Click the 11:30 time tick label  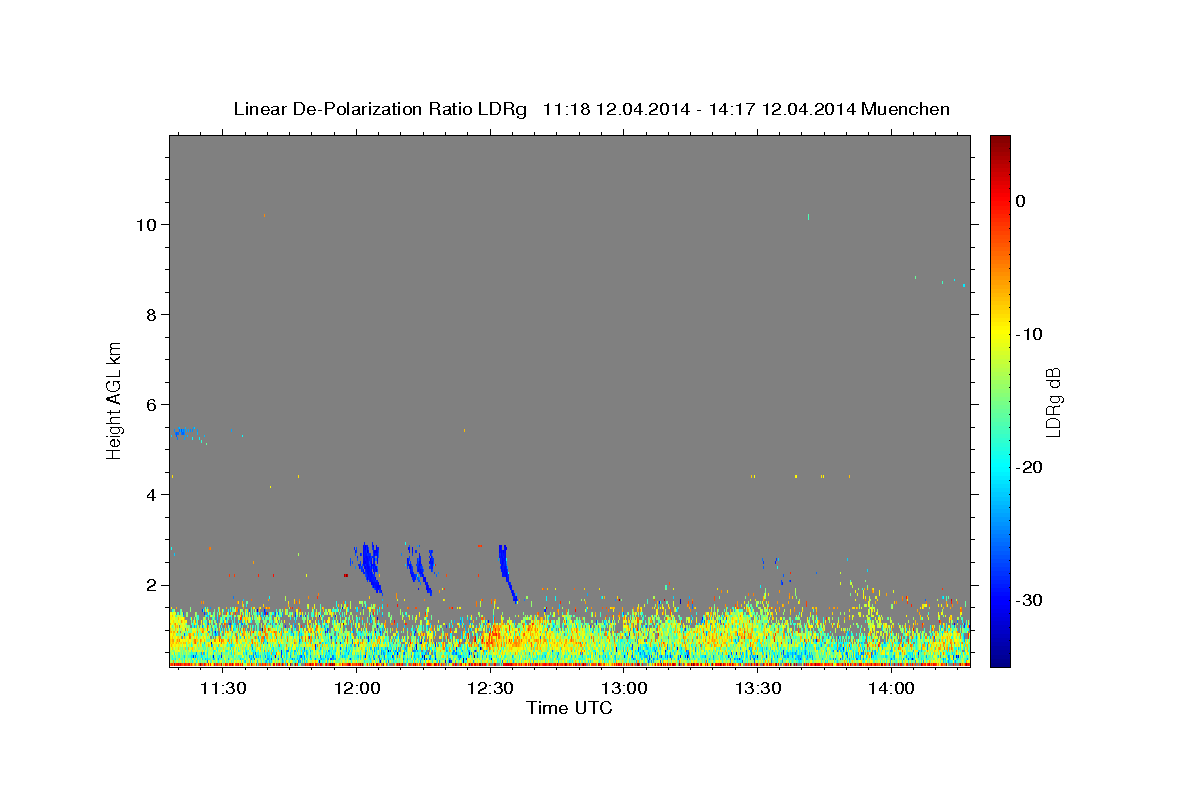[223, 688]
